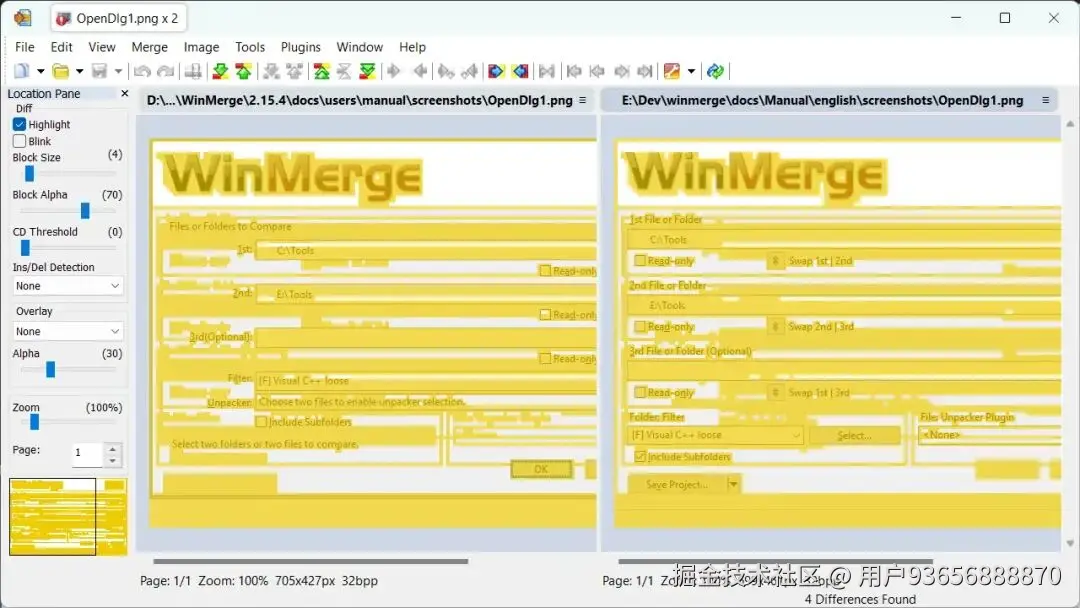Open the Overlay dropdown

pos(68,331)
